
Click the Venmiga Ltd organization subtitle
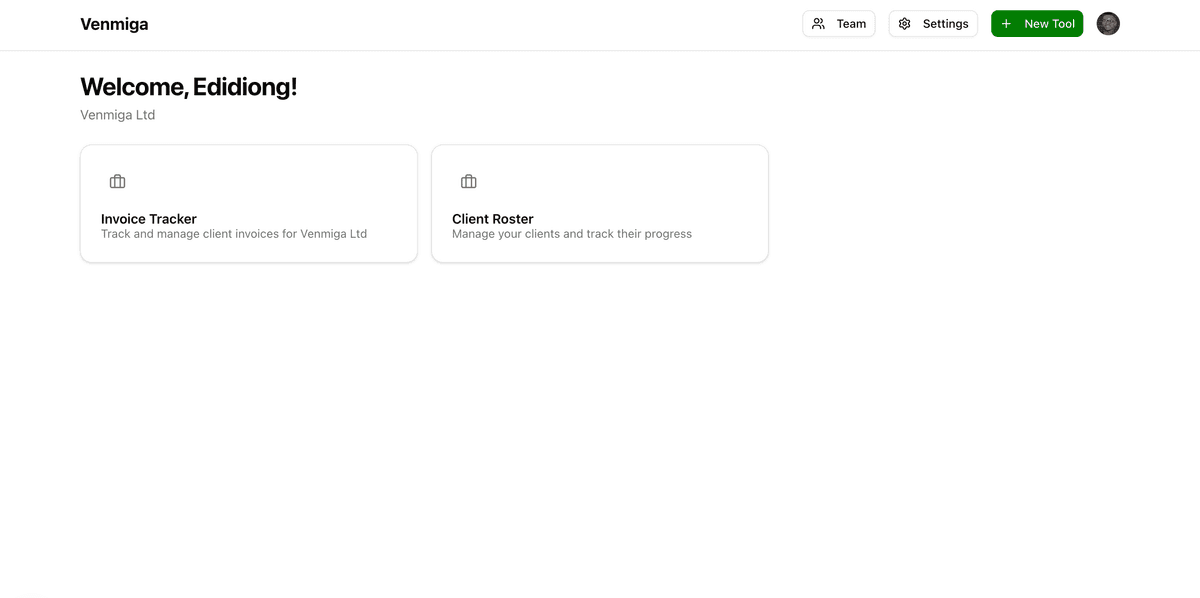pos(118,115)
